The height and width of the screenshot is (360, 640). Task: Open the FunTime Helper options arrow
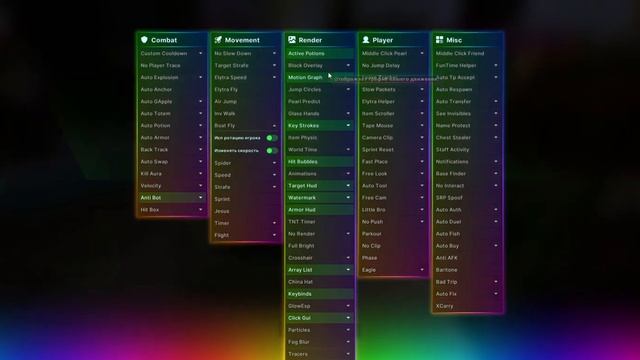(x=496, y=65)
